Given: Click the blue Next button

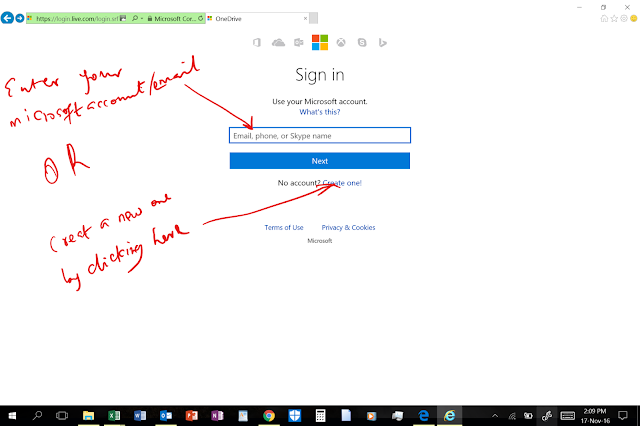Looking at the screenshot, I should pos(320,161).
